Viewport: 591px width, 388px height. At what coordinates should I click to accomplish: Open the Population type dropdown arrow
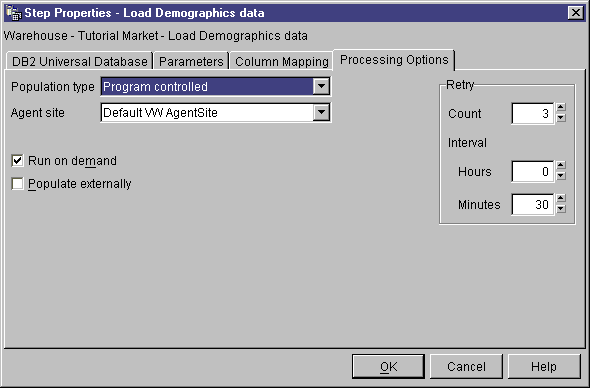coord(321,86)
